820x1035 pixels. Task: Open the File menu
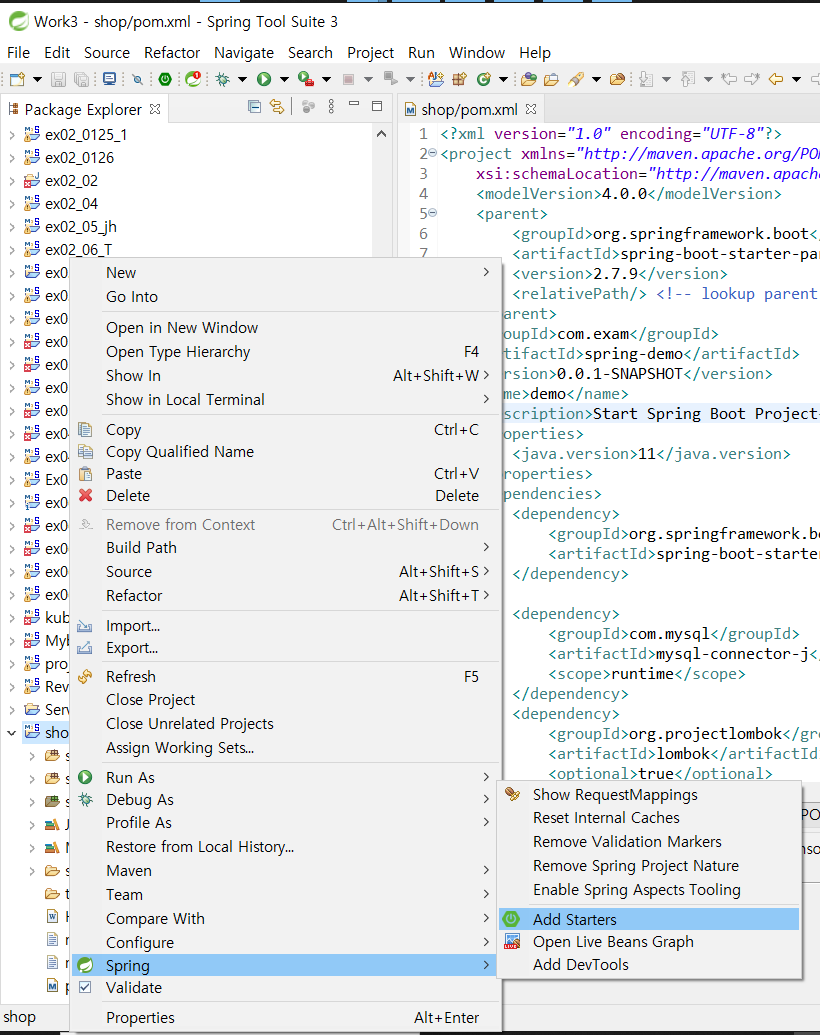coord(18,53)
